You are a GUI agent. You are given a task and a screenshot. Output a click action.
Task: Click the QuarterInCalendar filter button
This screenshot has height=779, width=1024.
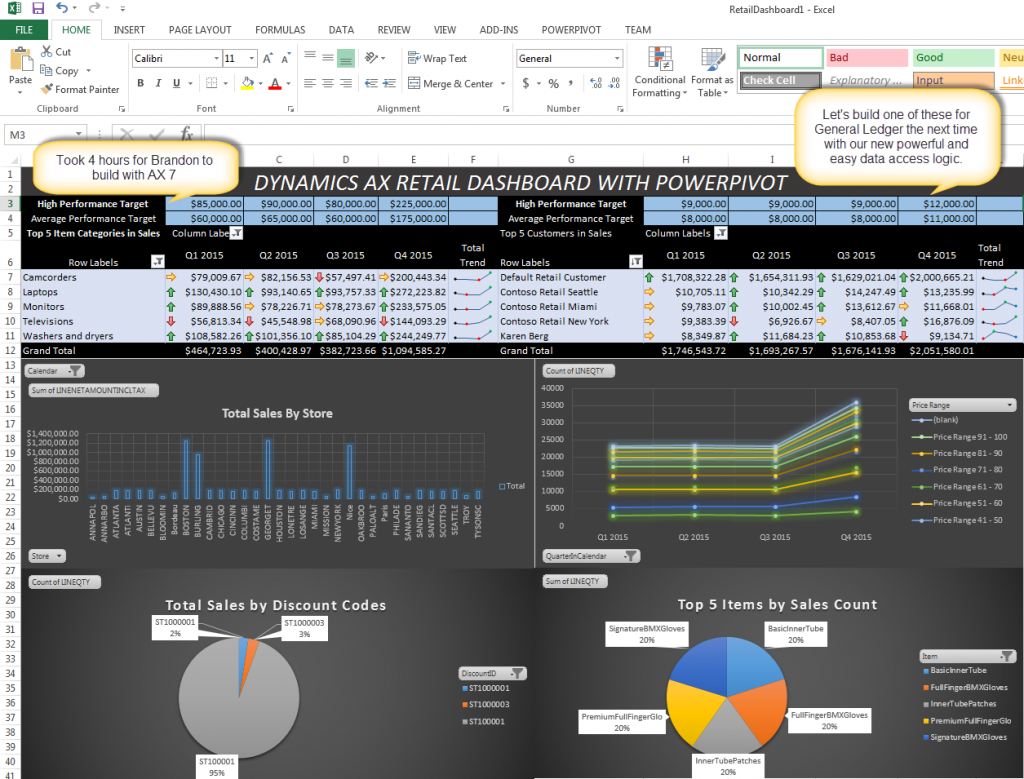click(591, 556)
